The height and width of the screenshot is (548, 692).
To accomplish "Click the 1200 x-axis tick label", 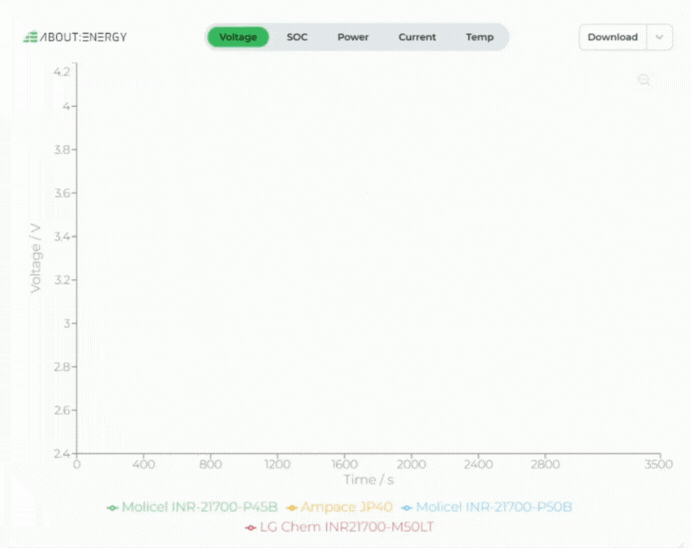I will coord(277,464).
